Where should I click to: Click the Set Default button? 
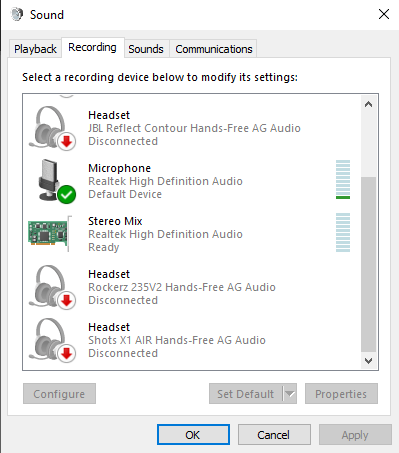[246, 394]
